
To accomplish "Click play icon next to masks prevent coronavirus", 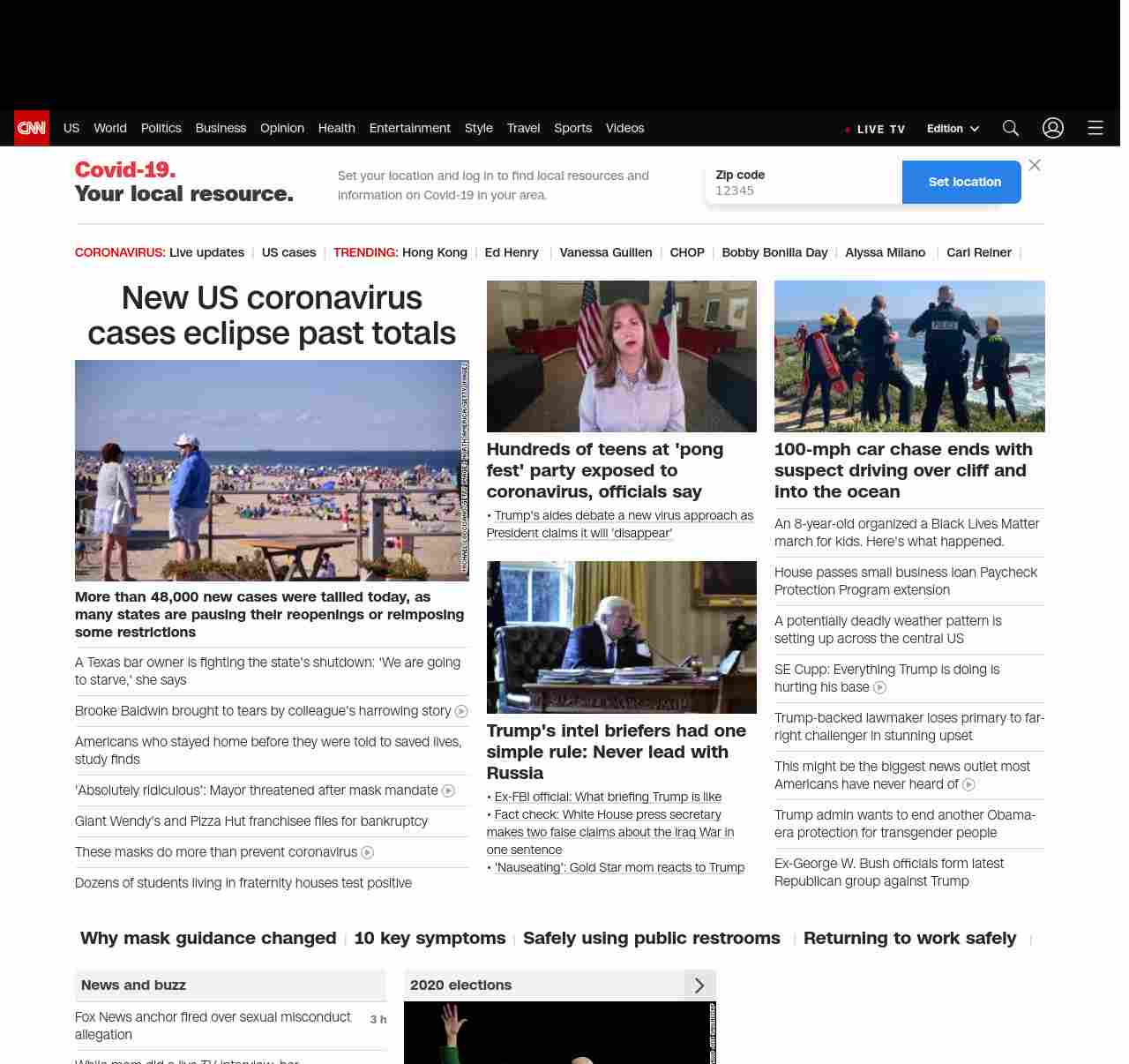I will click(x=368, y=852).
